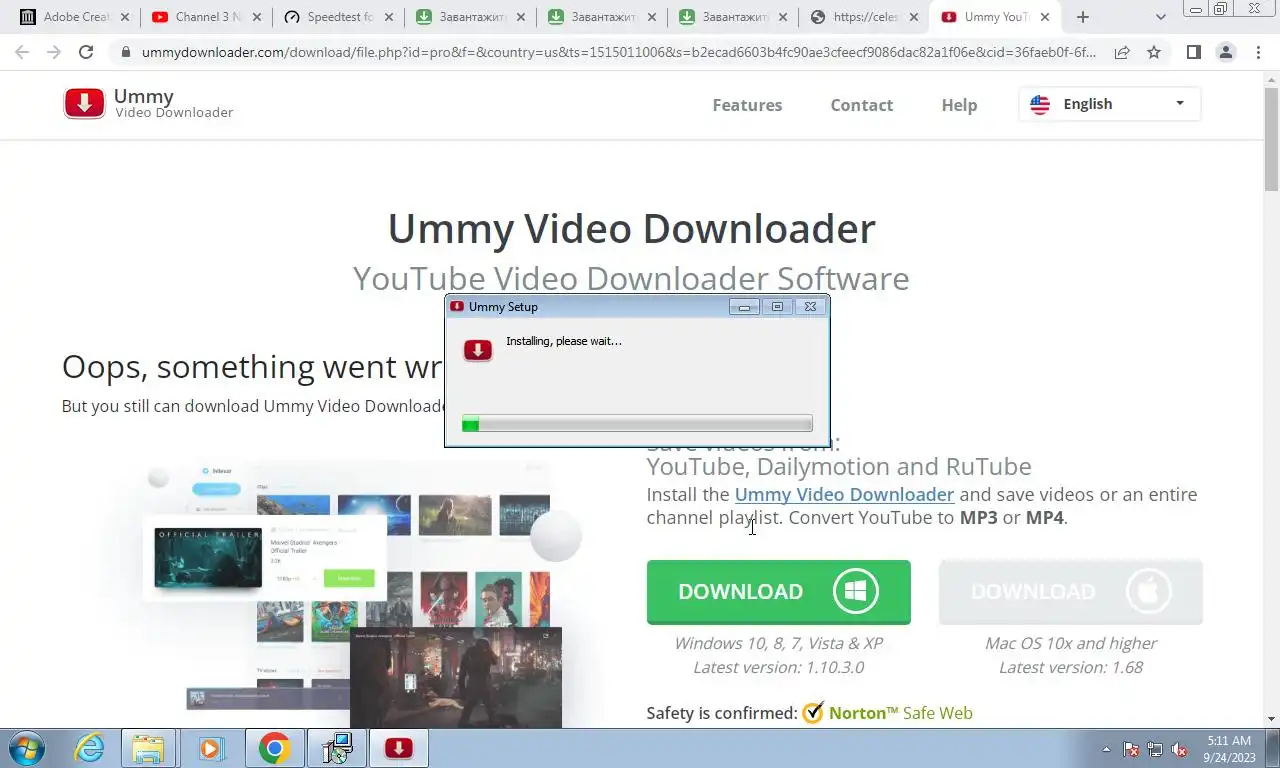Click the Chrome taskbar icon
Viewport: 1280px width, 768px height.
pos(274,748)
